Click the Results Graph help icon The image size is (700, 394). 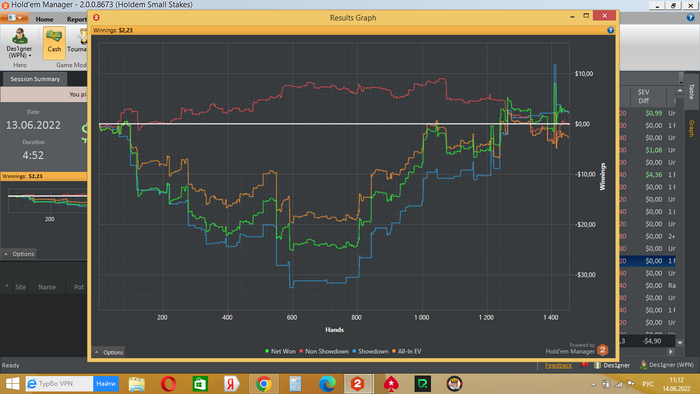click(610, 30)
